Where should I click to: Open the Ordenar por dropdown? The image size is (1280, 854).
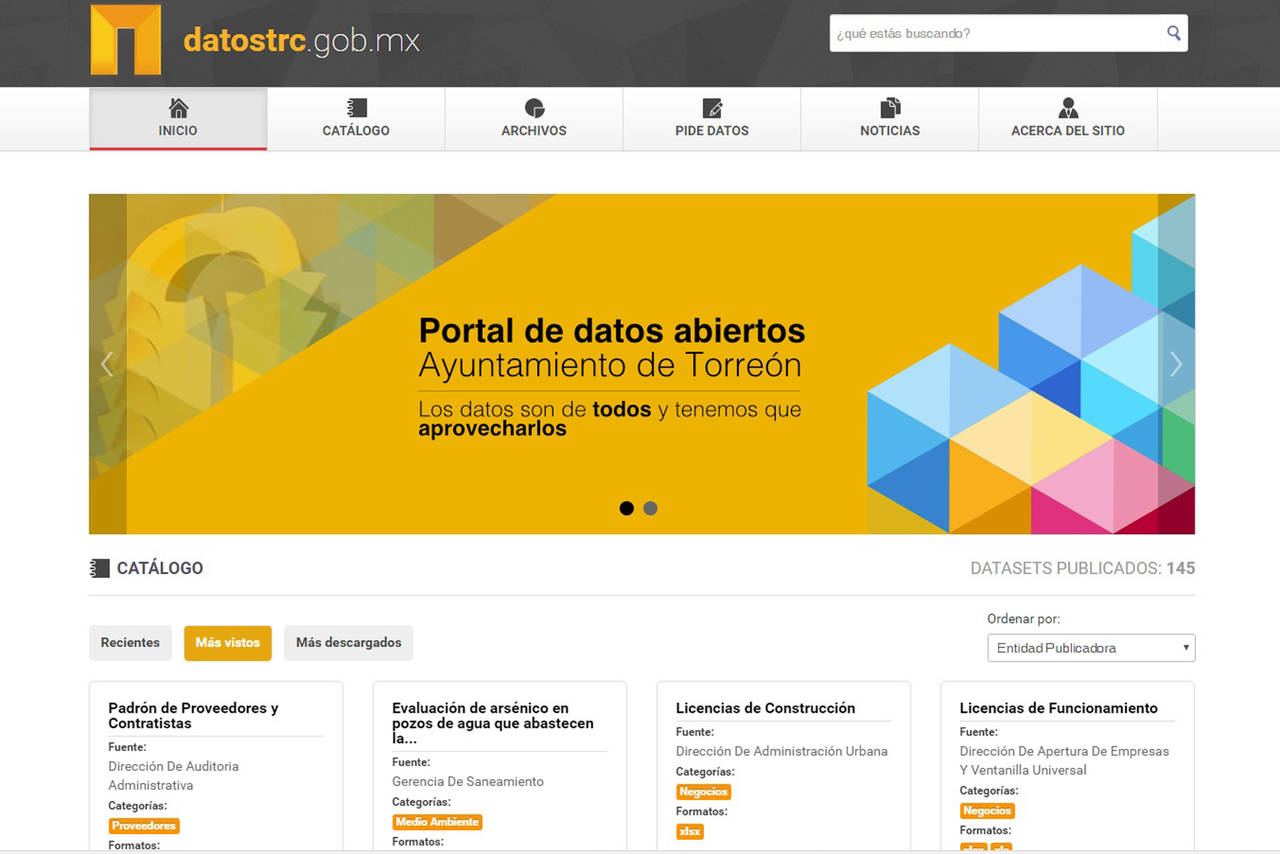pyautogui.click(x=1091, y=648)
